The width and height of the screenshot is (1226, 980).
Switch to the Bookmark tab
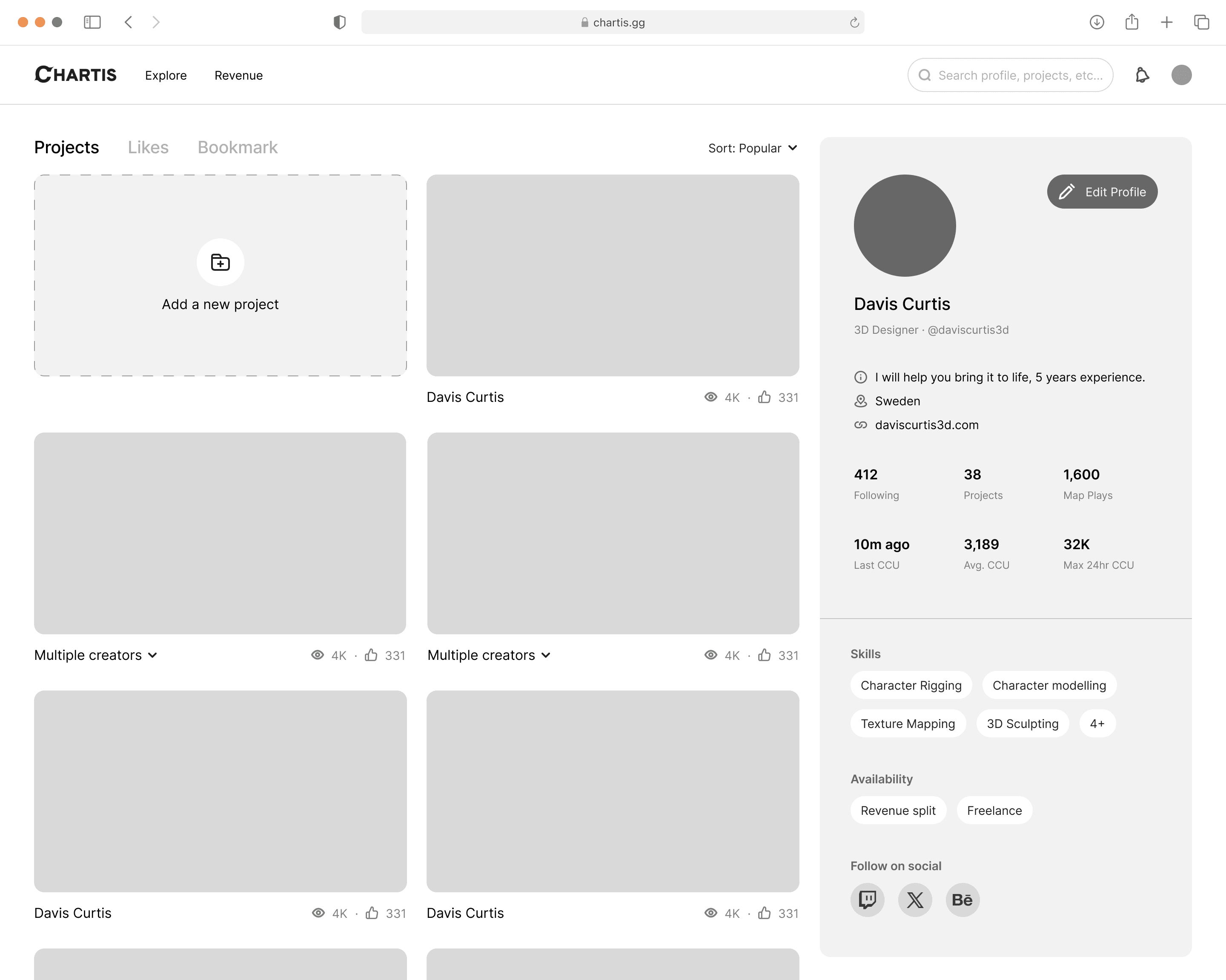(x=237, y=147)
